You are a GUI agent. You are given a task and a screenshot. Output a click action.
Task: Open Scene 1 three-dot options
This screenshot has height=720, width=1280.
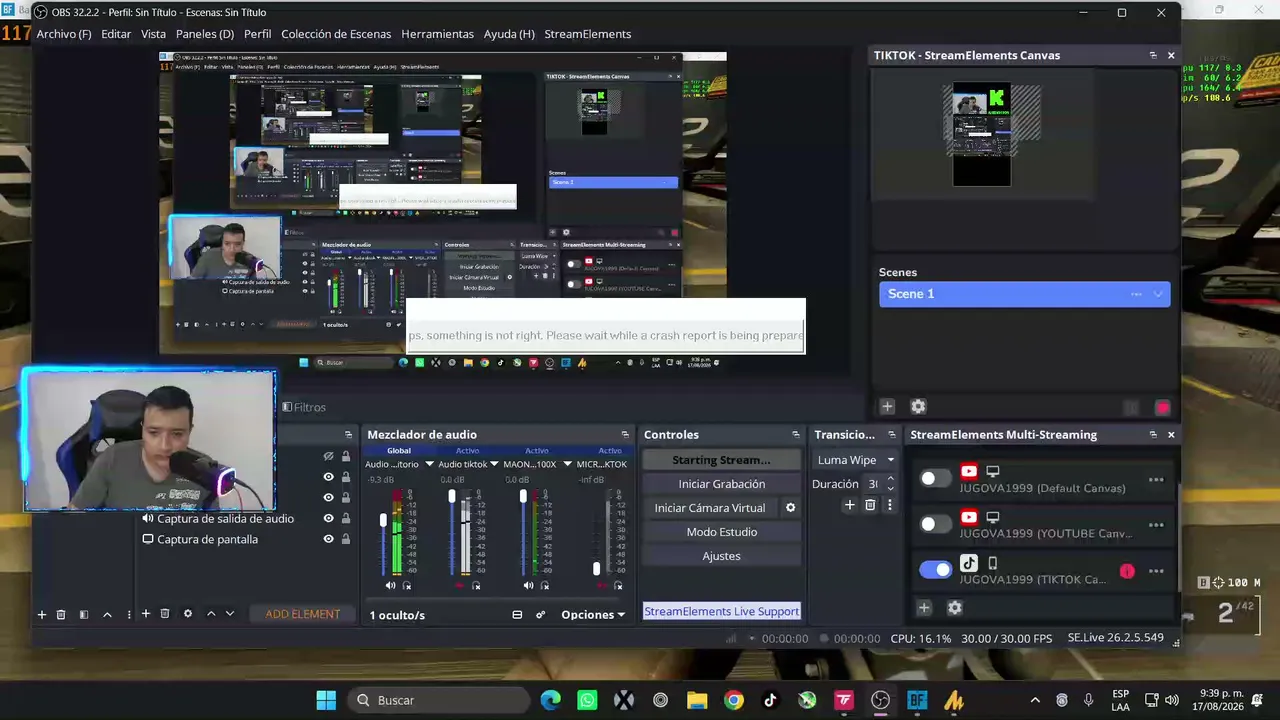pos(1136,294)
